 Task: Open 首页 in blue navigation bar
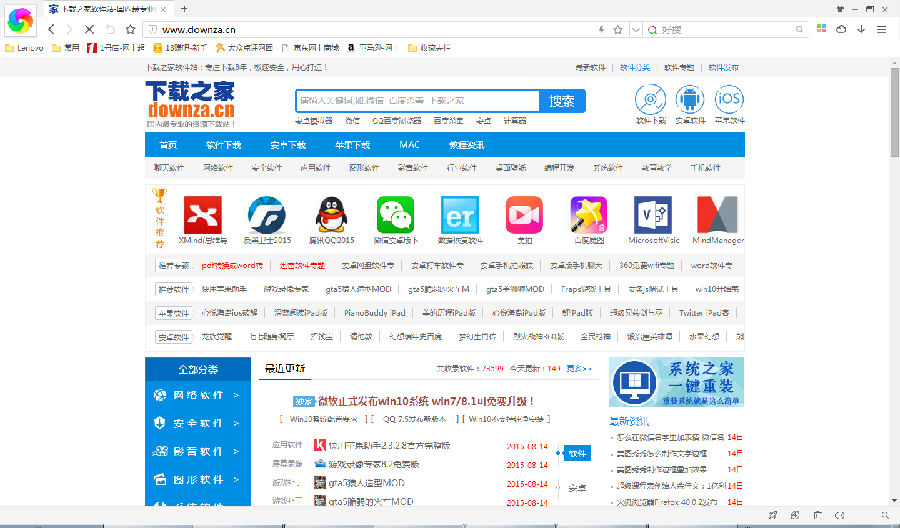click(168, 145)
